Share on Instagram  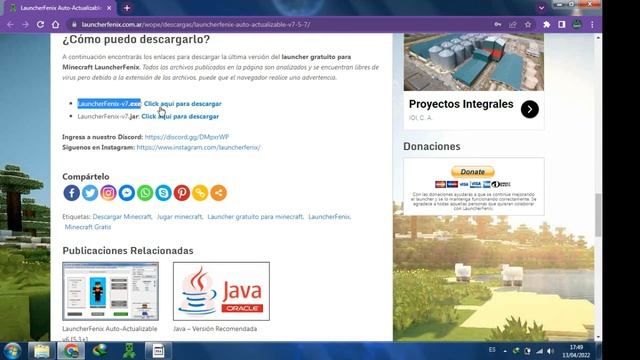108,193
